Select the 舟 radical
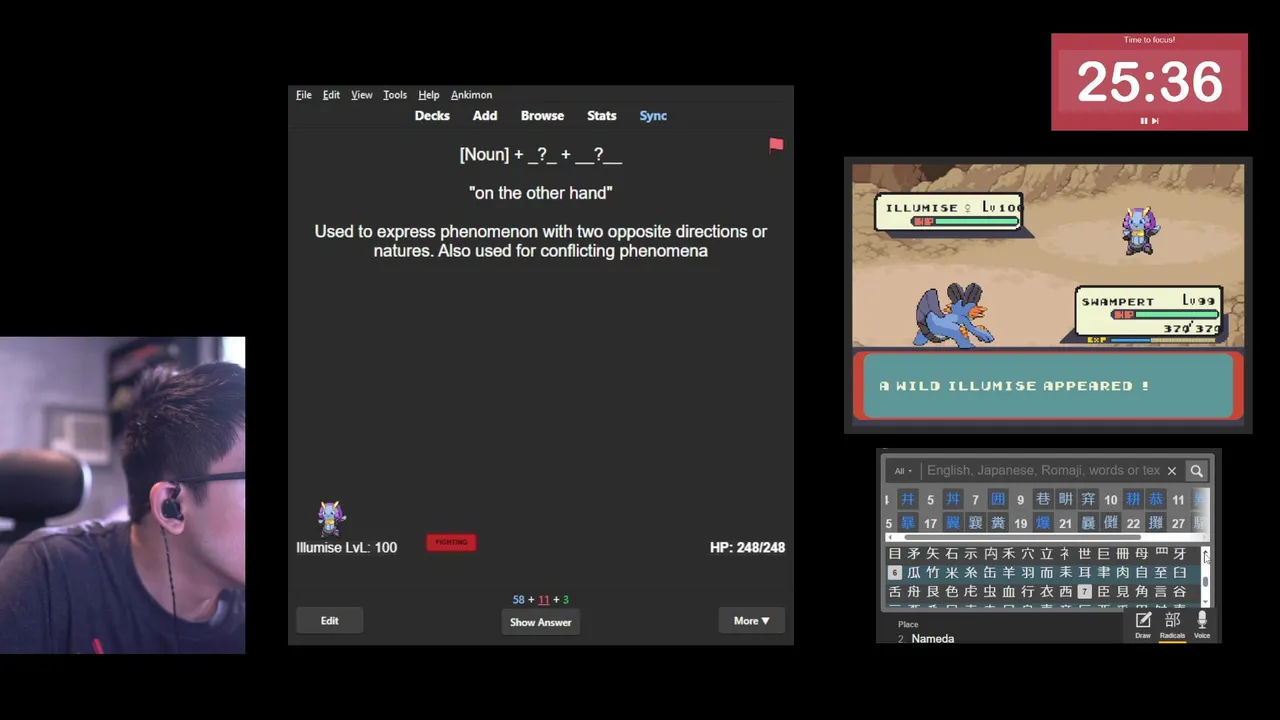The height and width of the screenshot is (720, 1280). coord(913,592)
